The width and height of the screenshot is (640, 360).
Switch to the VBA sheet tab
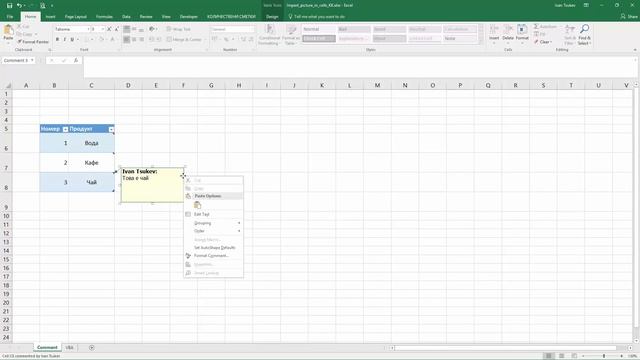coord(69,348)
